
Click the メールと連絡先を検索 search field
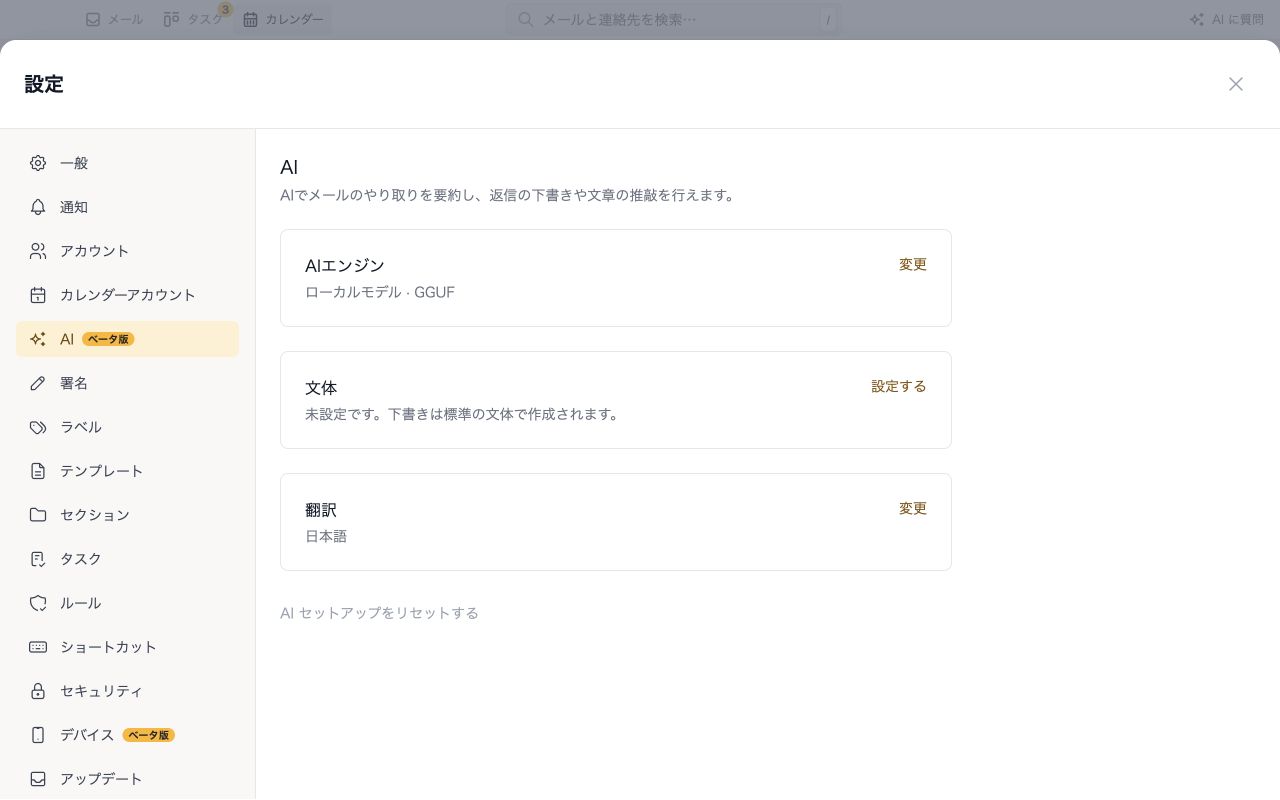point(673,19)
